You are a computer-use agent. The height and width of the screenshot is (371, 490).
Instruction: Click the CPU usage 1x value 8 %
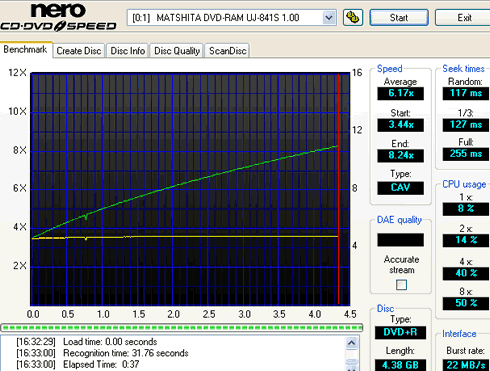[466, 209]
